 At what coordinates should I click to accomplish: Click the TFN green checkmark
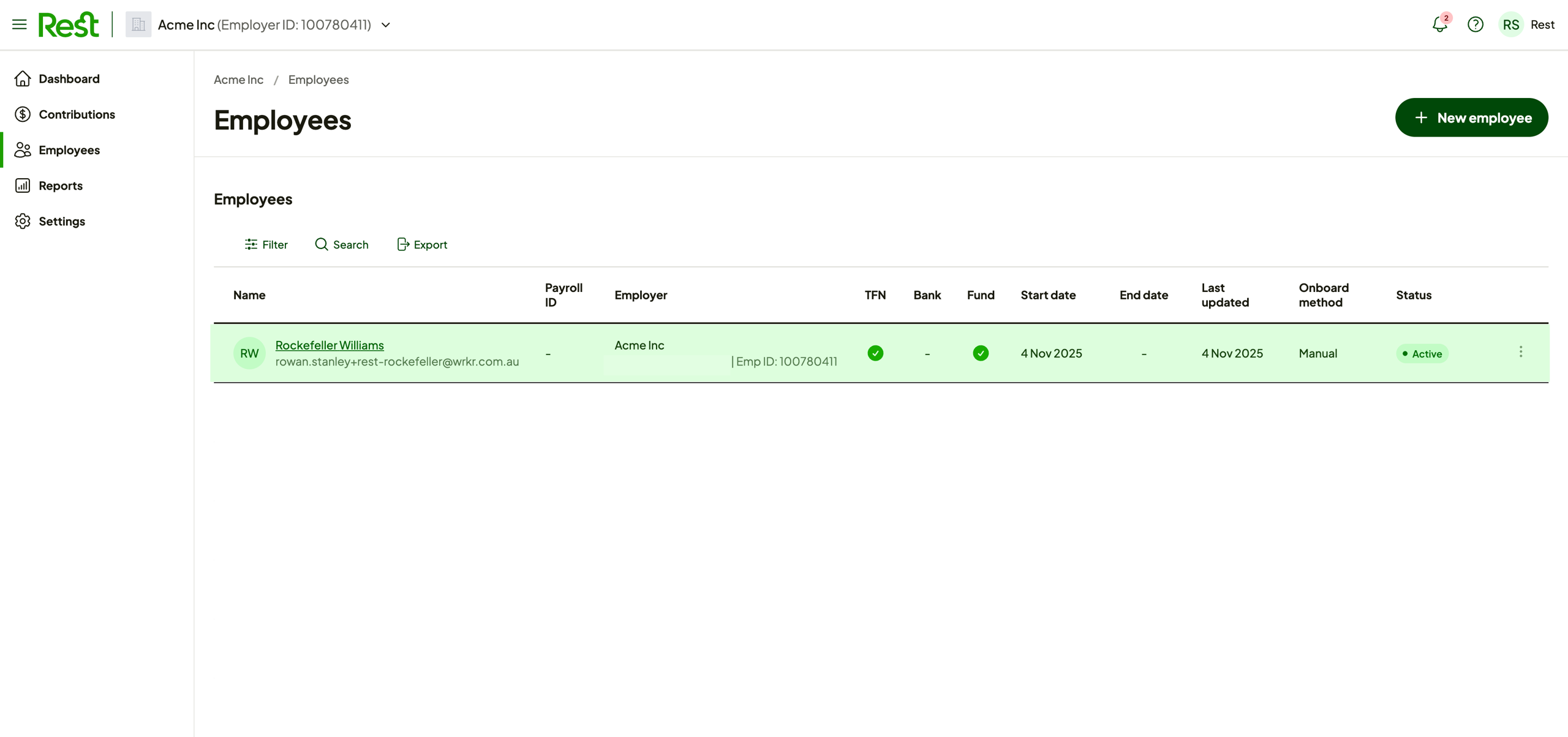click(875, 353)
